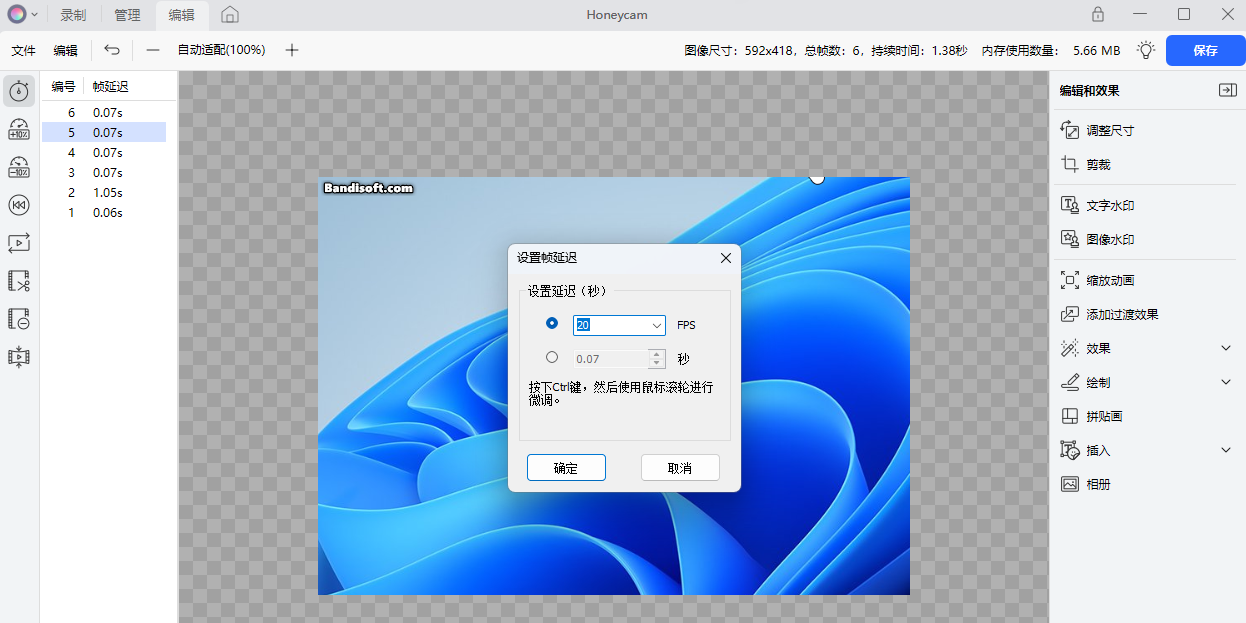The height and width of the screenshot is (623, 1246).
Task: Click the reverse playback sidebar icon
Action: [x=19, y=205]
